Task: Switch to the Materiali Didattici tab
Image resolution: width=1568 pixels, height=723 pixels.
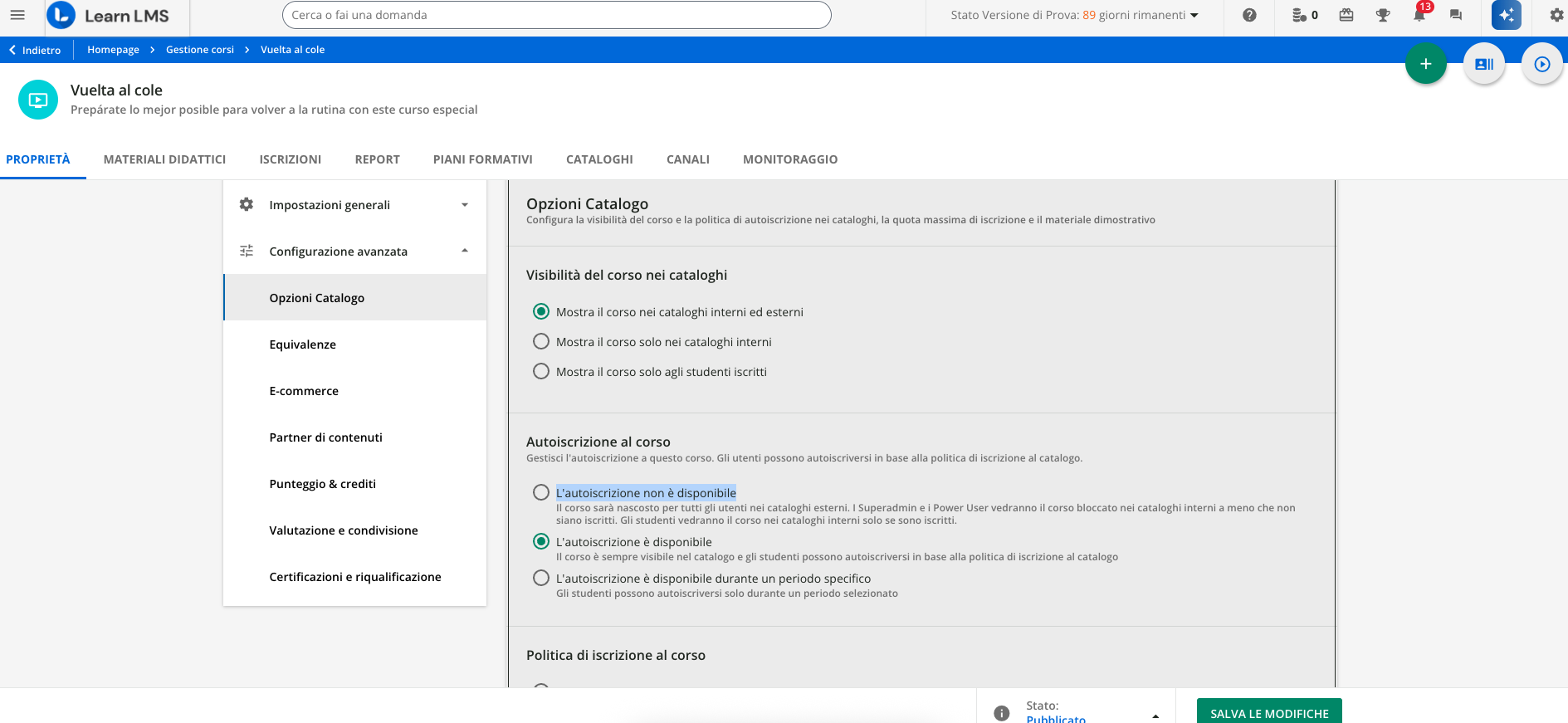Action: pyautogui.click(x=164, y=159)
